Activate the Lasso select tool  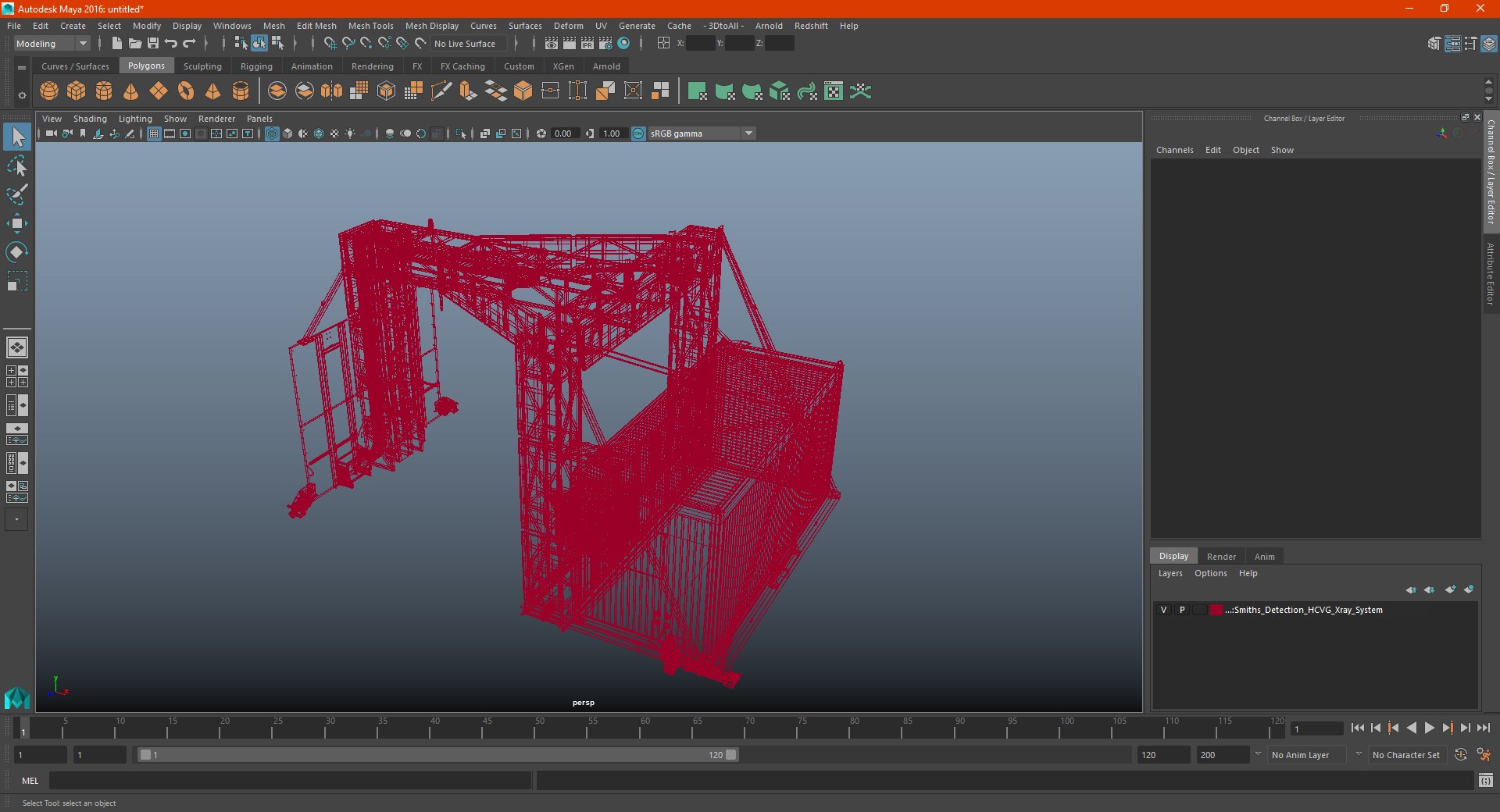click(x=17, y=166)
